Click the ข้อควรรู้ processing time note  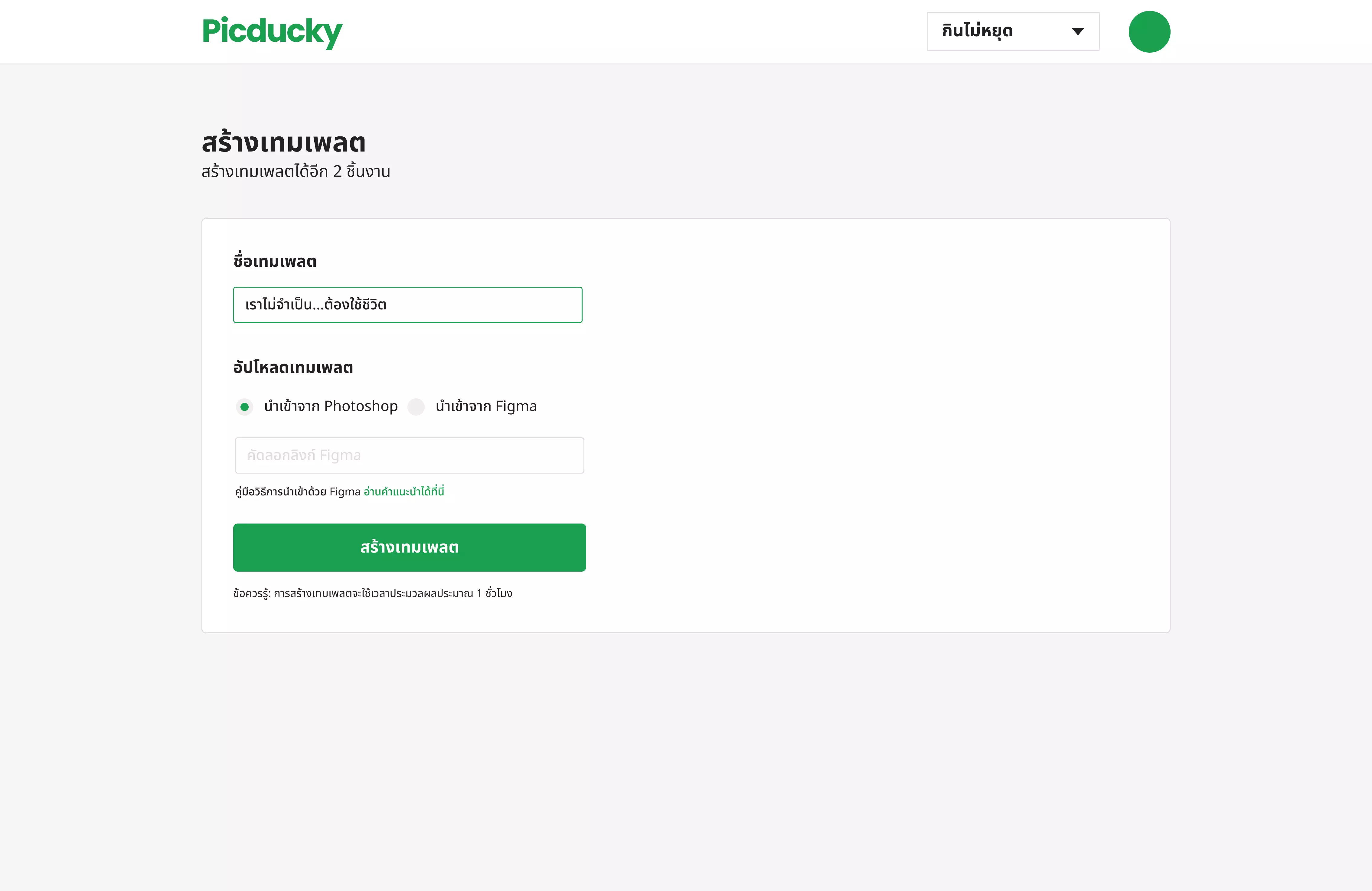click(372, 594)
